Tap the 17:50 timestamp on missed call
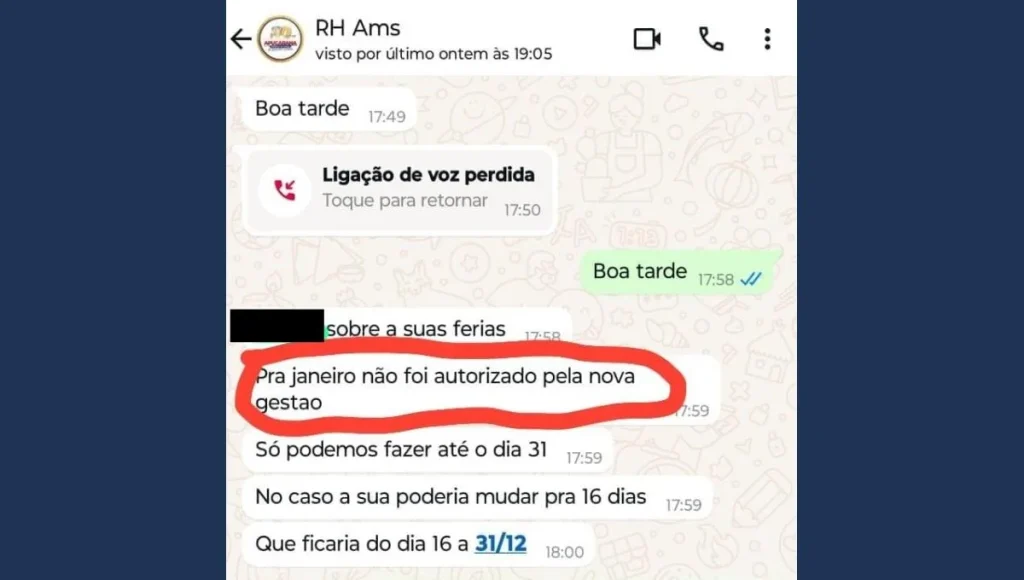Screen dimensions: 1024x580 coord(522,210)
